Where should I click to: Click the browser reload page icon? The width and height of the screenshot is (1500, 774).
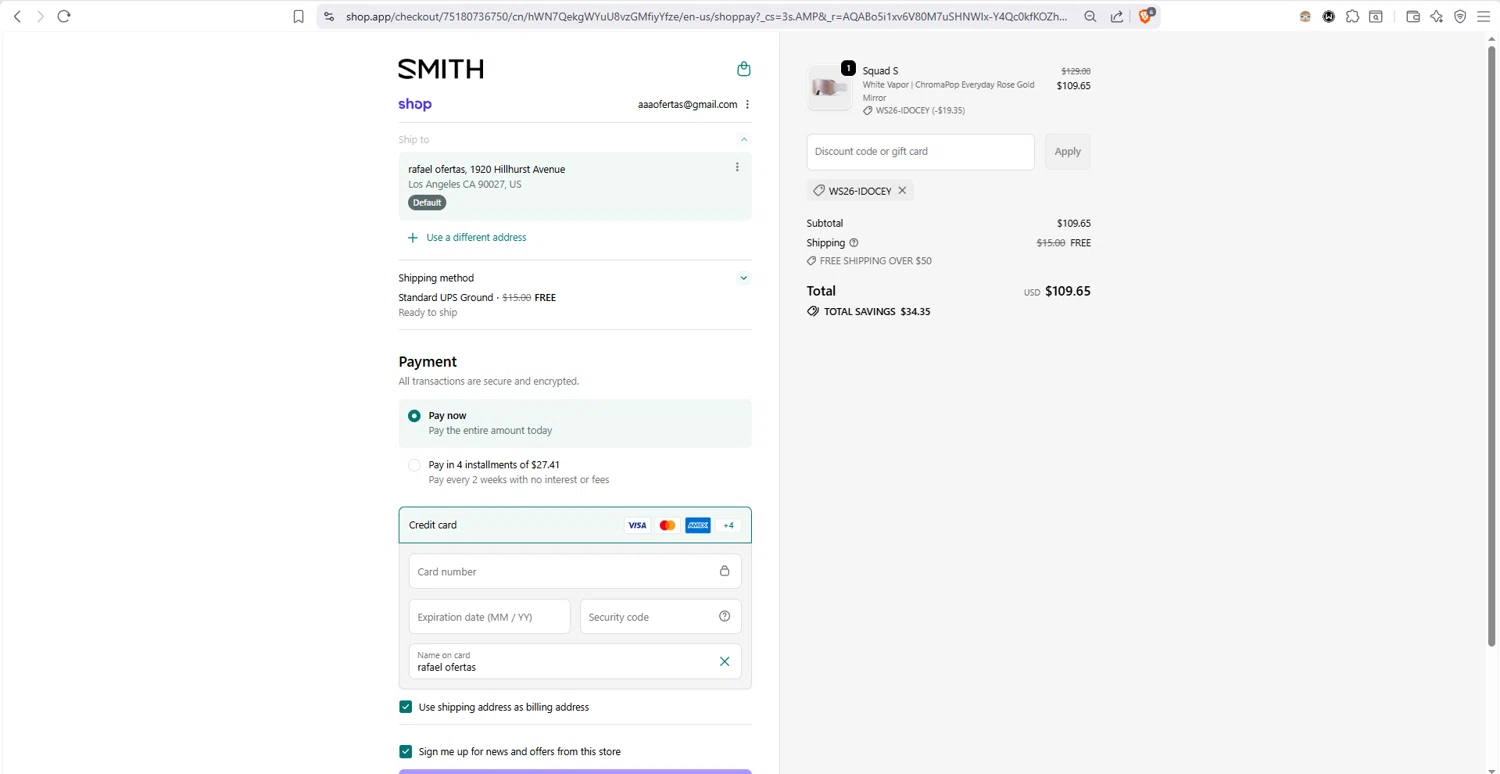[x=64, y=16]
